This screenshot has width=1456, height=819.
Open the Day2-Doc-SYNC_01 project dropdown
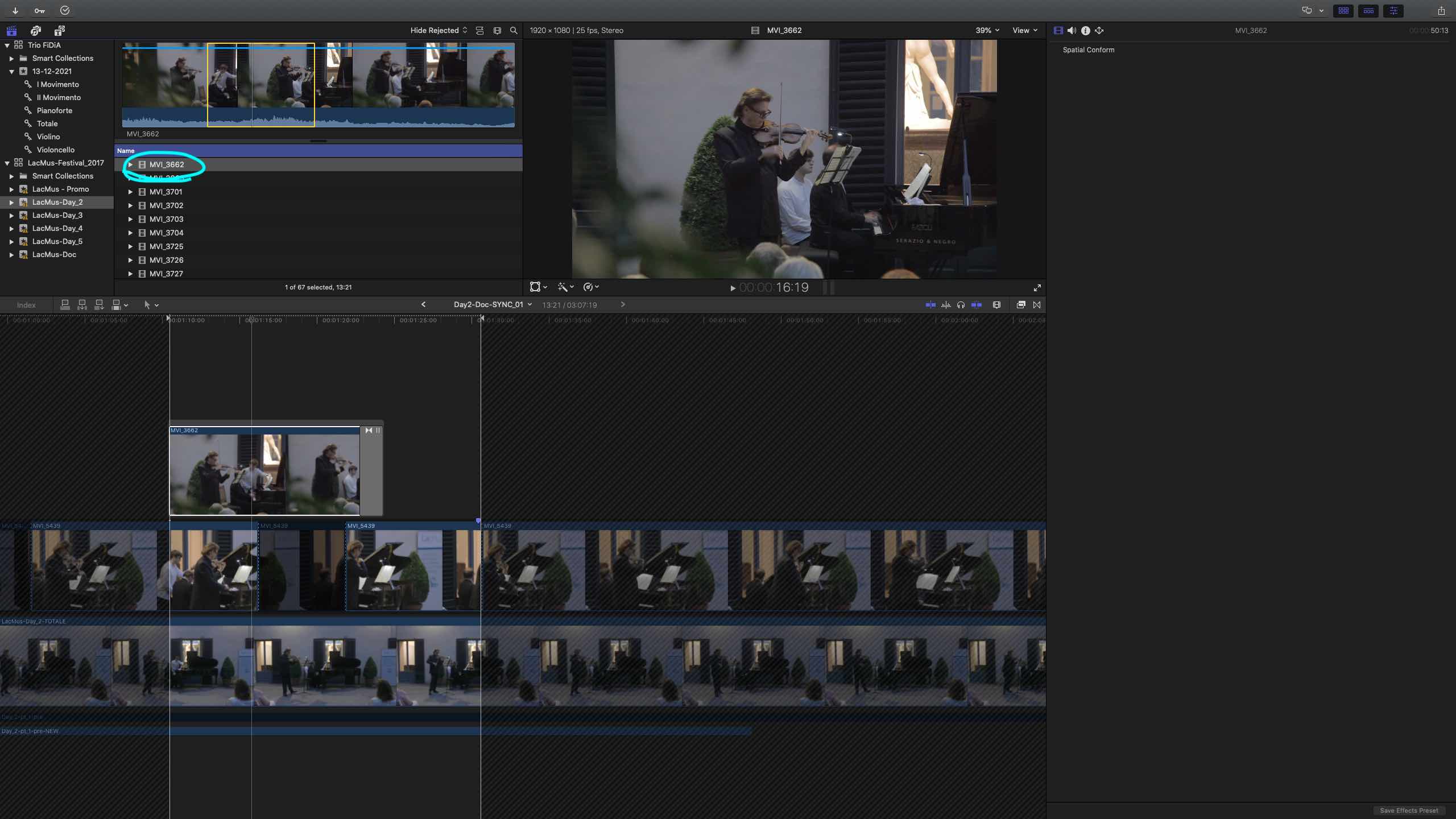[x=493, y=304]
